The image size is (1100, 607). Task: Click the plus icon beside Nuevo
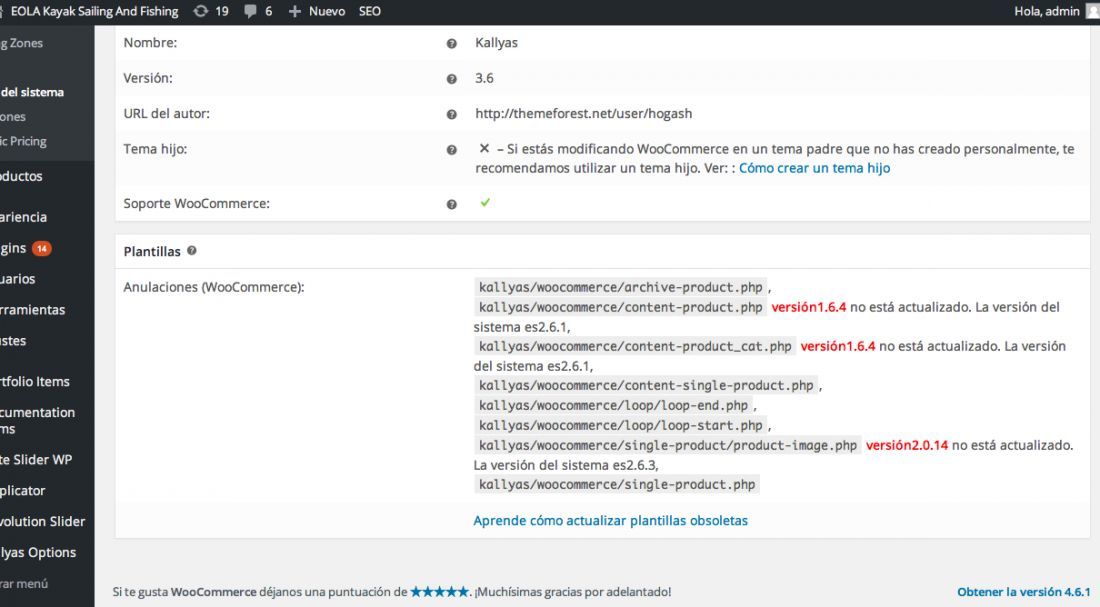point(295,11)
